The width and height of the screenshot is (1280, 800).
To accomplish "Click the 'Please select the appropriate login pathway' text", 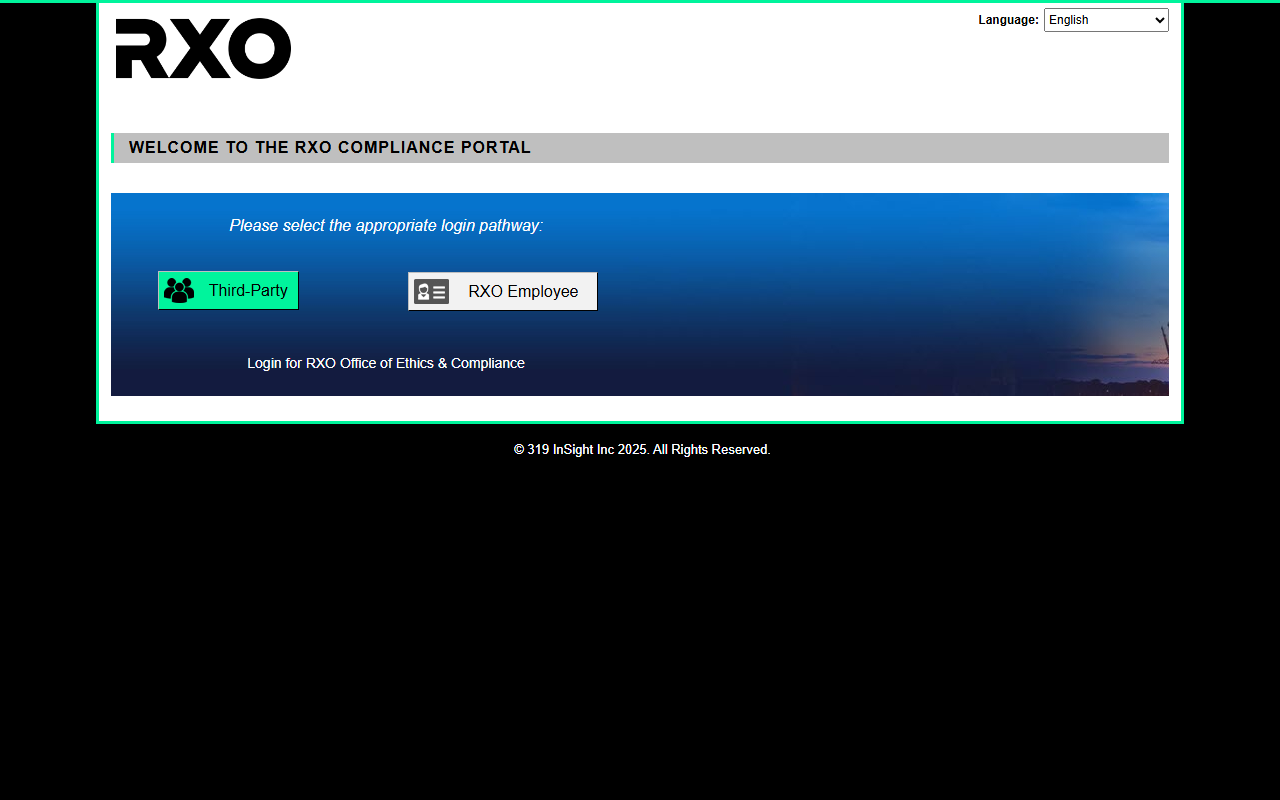I will tap(386, 226).
